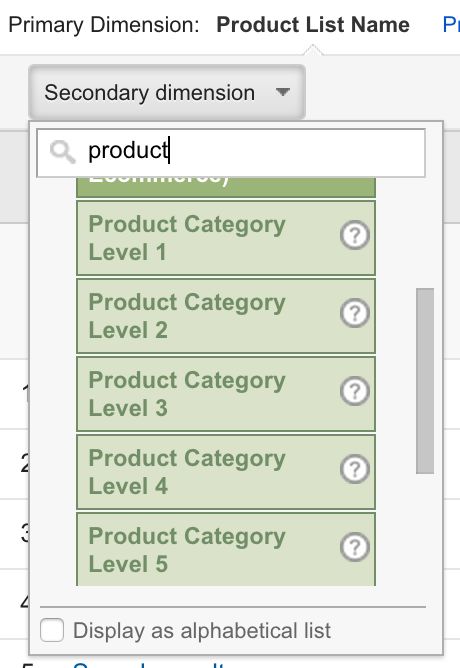Select Product Category Level 1 dimension
This screenshot has height=668, width=460.
click(226, 238)
